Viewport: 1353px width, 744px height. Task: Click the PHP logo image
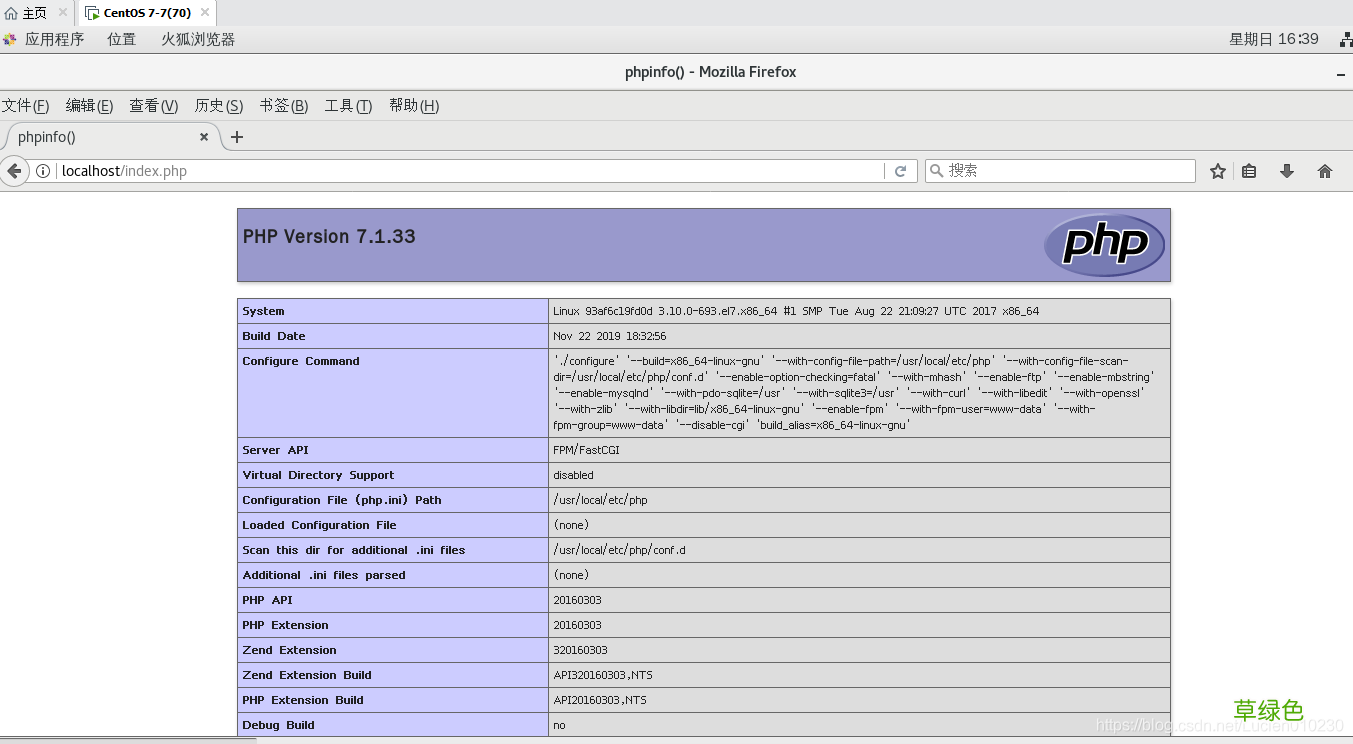pyautogui.click(x=1105, y=244)
